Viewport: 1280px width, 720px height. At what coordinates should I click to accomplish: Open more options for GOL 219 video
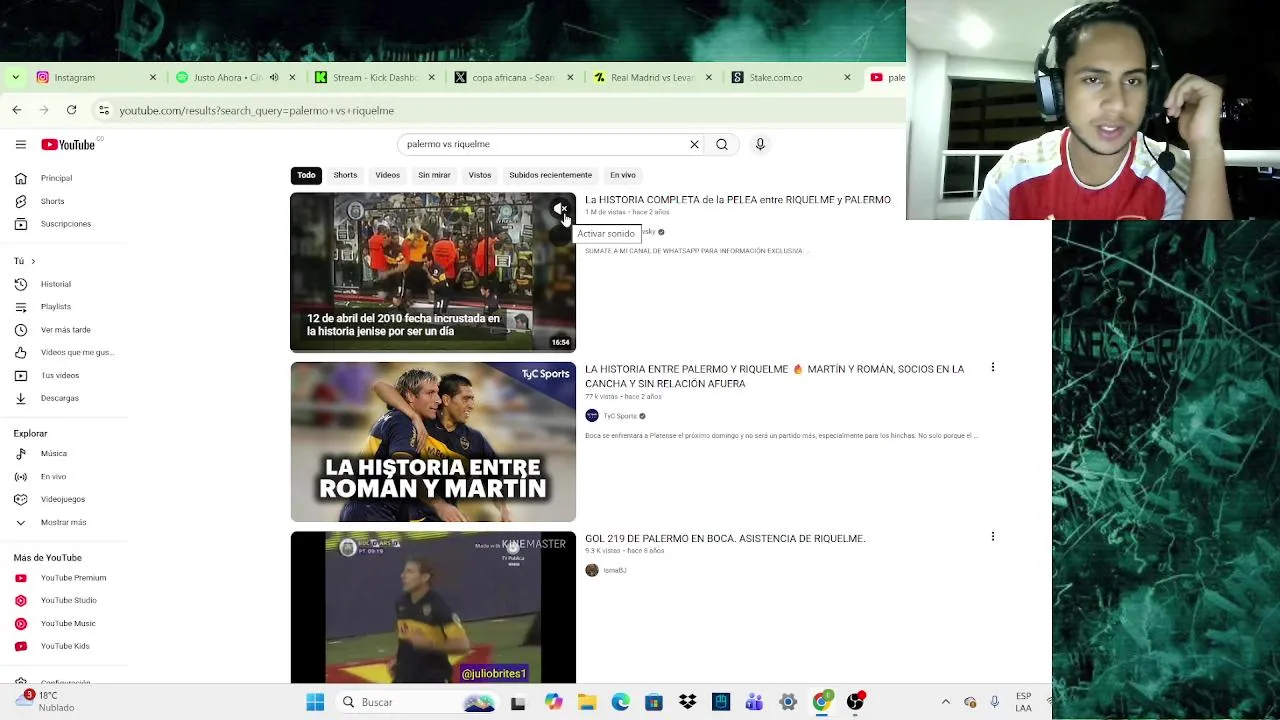[x=993, y=537]
